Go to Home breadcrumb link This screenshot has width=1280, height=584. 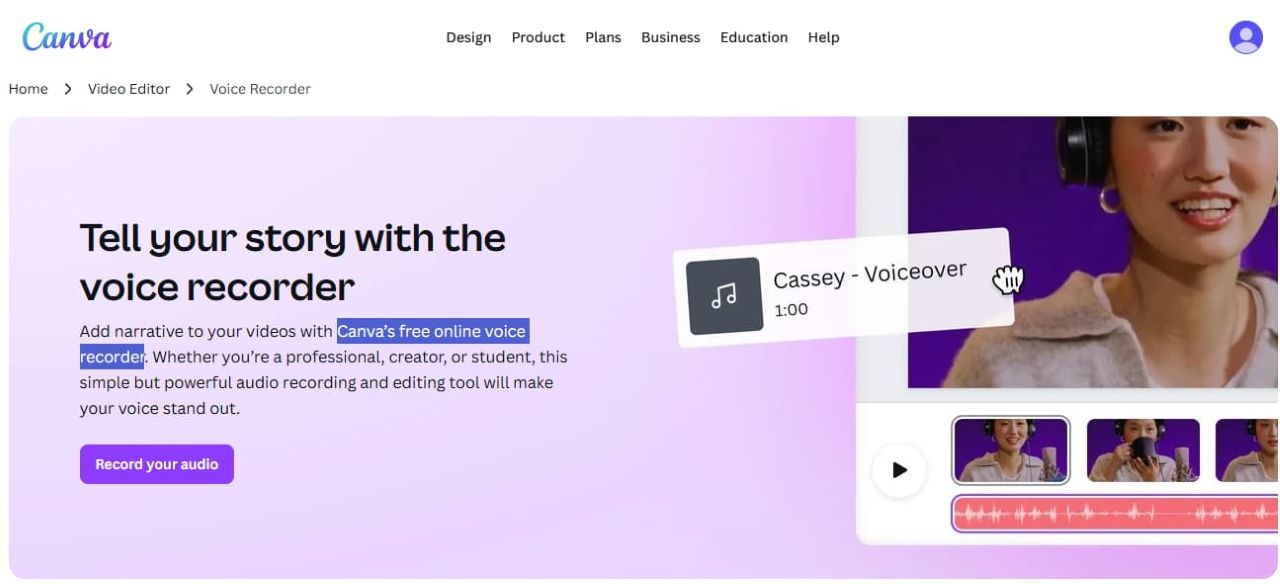click(28, 89)
